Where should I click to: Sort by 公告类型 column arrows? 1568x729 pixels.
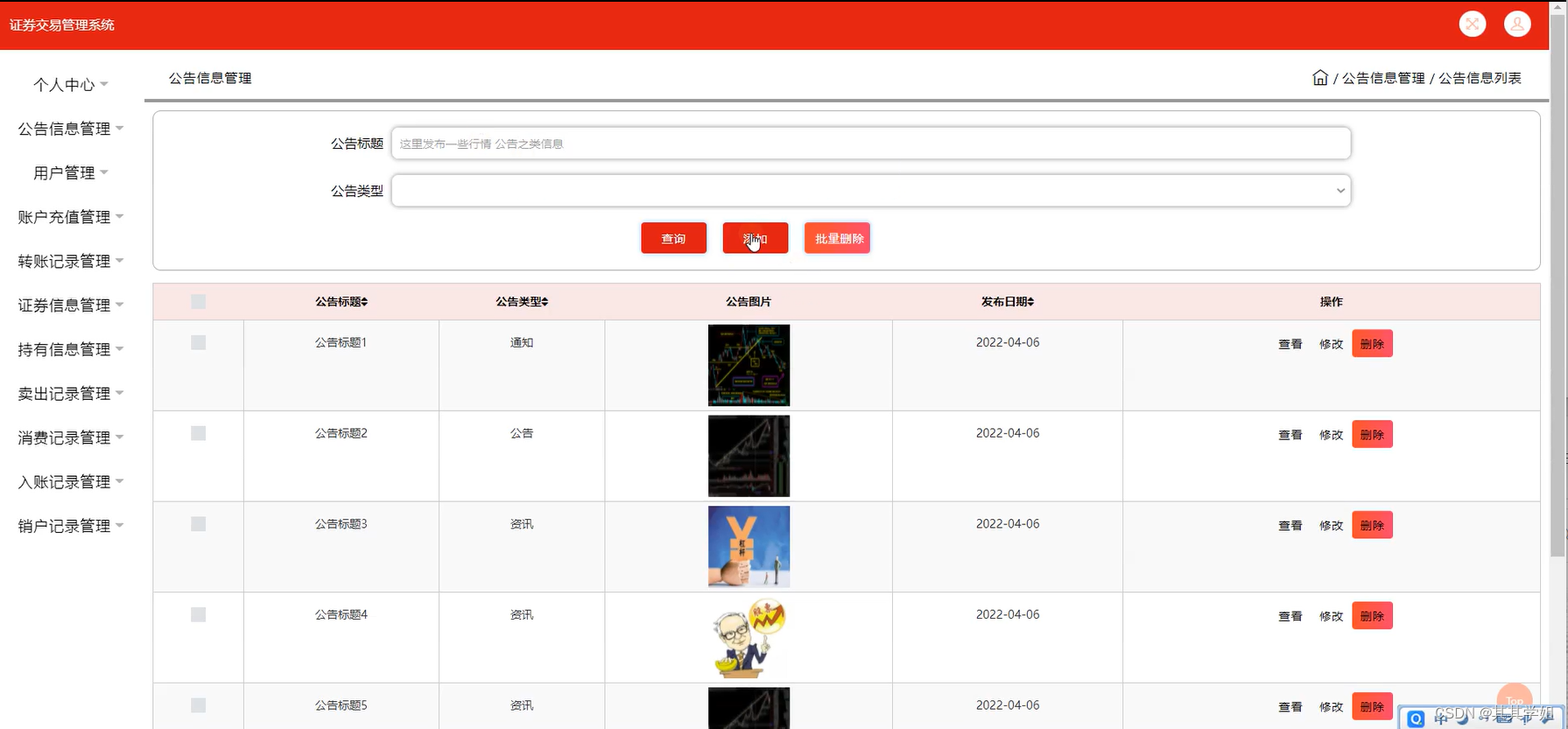click(x=545, y=302)
